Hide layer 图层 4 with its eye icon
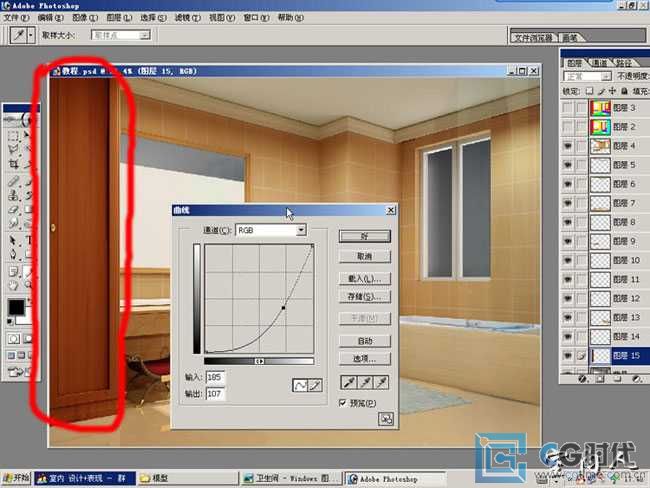 click(568, 146)
